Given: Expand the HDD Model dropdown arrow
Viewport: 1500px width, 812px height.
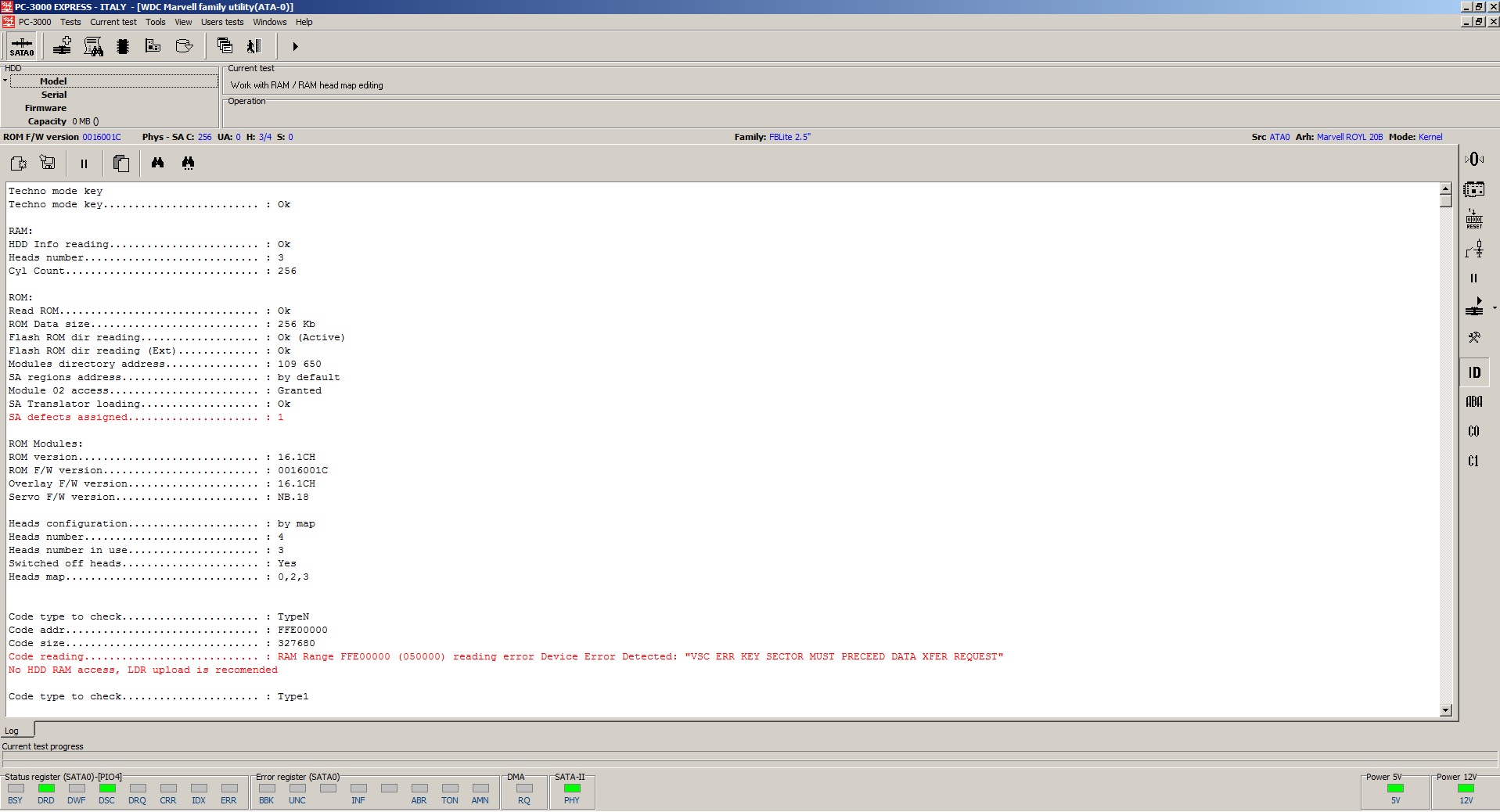Looking at the screenshot, I should [x=5, y=81].
